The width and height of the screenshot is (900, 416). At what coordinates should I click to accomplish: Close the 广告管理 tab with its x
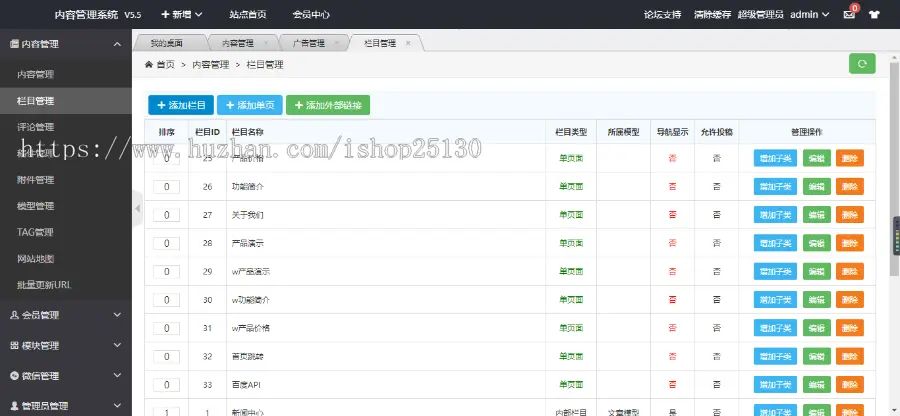click(x=337, y=43)
